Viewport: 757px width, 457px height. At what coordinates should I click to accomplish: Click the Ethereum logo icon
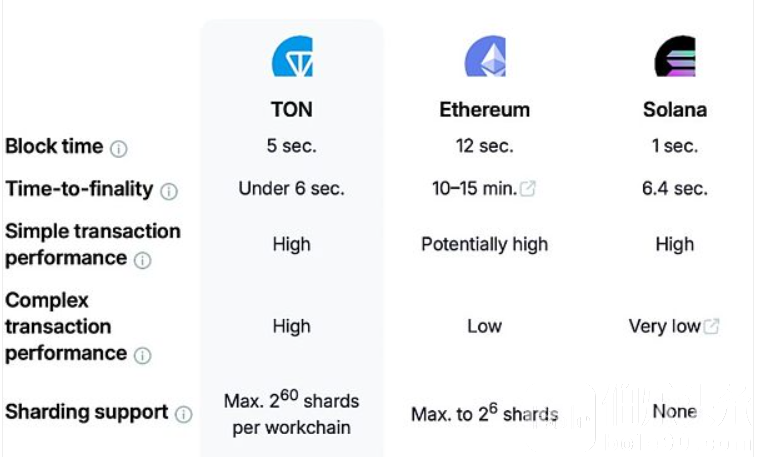pos(485,56)
